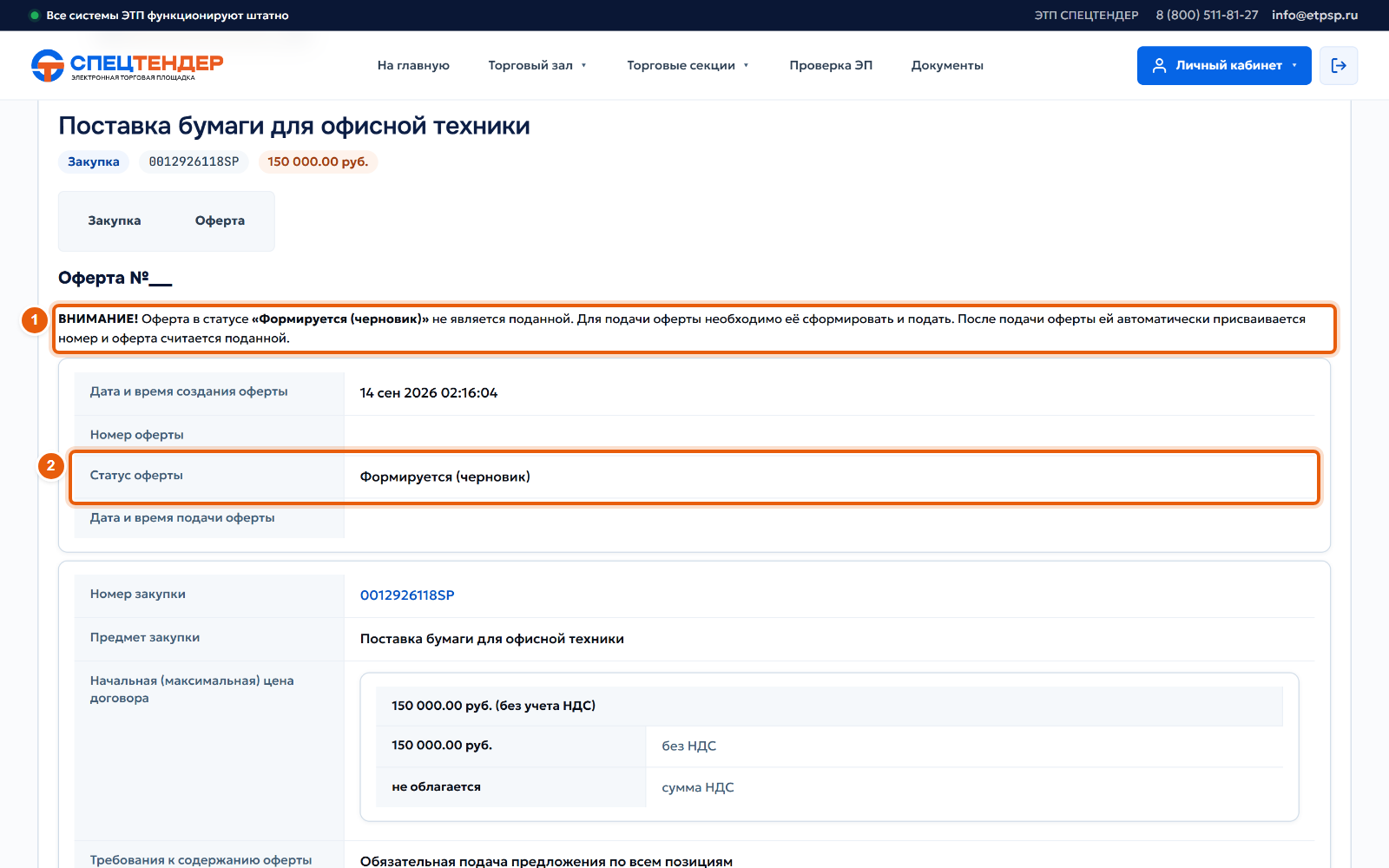This screenshot has height=868, width=1389.
Task: Click the user profile icon in Личный кабинет
Action: (1159, 65)
